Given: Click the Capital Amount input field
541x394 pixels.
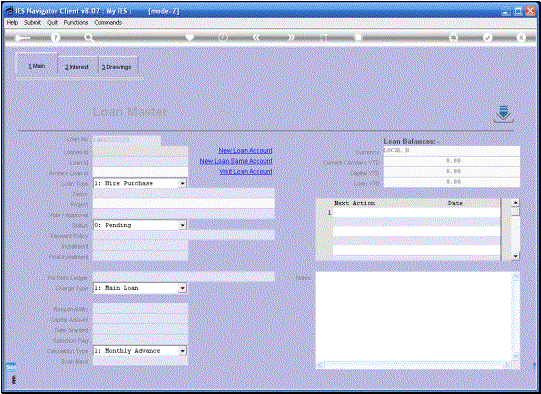Looking at the screenshot, I should pos(140,319).
